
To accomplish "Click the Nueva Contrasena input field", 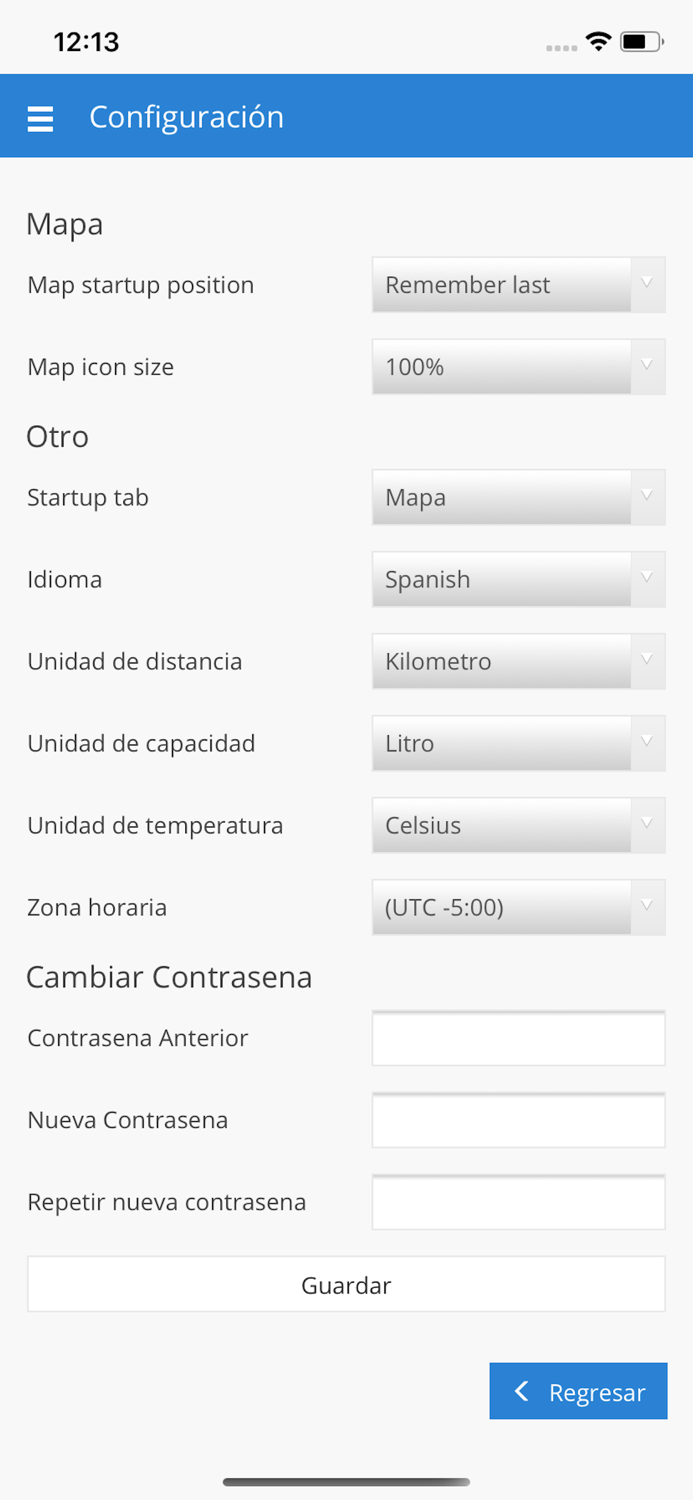I will point(518,1120).
